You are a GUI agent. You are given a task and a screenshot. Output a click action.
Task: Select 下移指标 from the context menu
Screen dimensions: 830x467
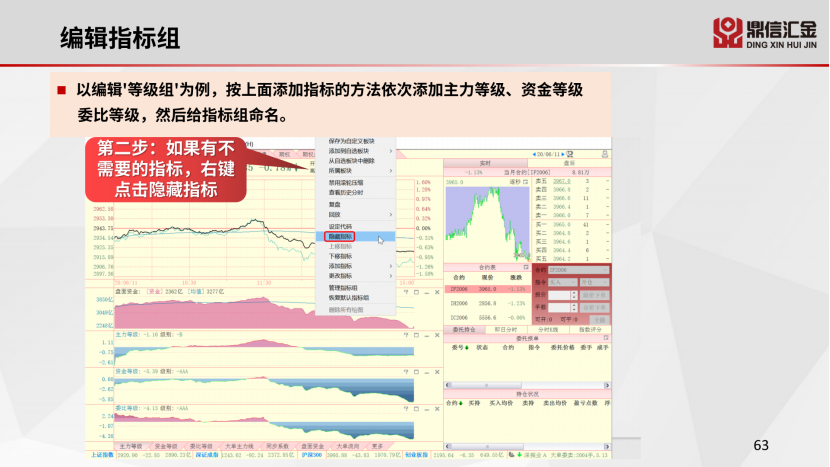pyautogui.click(x=341, y=257)
